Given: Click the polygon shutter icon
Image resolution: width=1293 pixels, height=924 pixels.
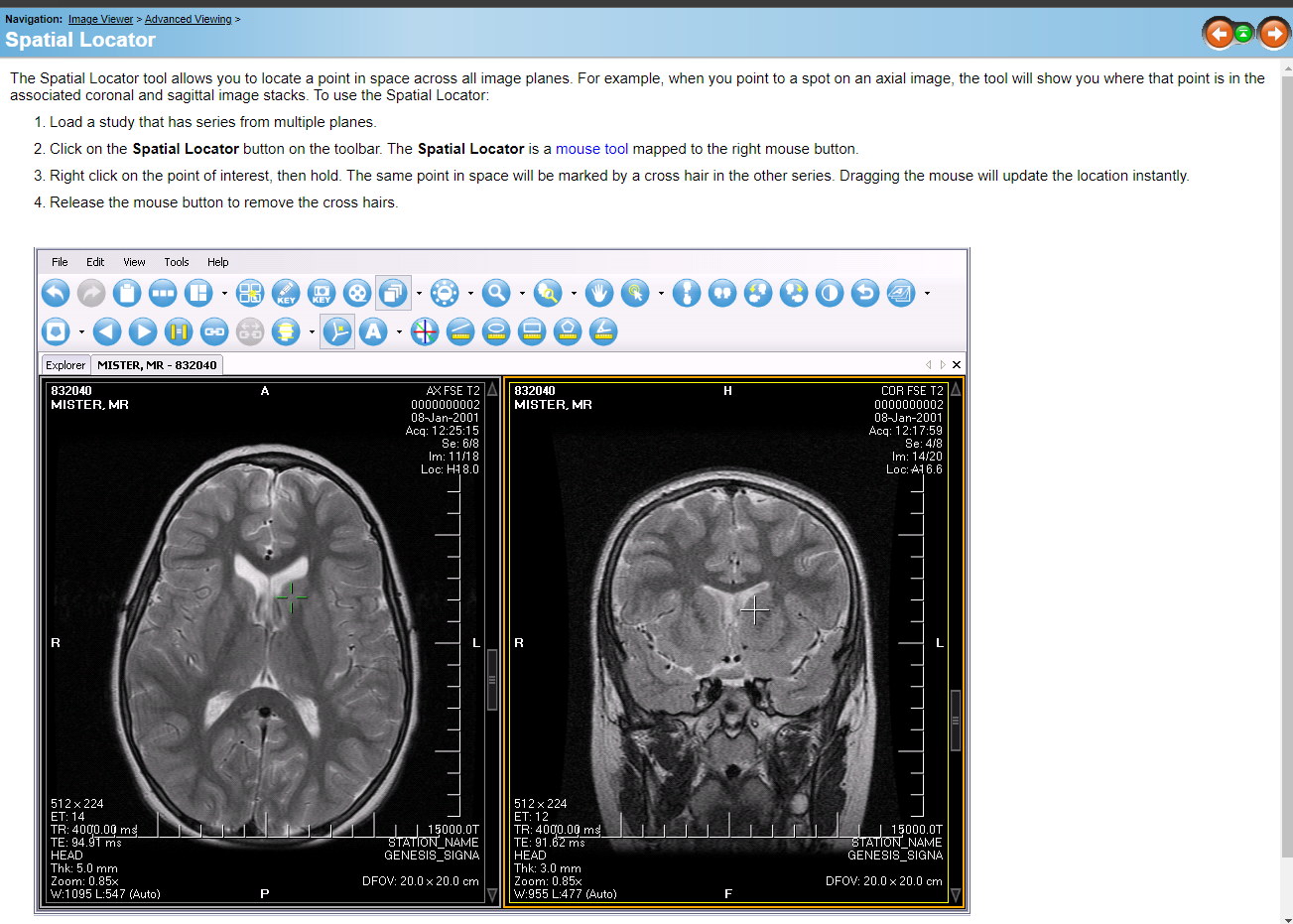Looking at the screenshot, I should pos(56,330).
